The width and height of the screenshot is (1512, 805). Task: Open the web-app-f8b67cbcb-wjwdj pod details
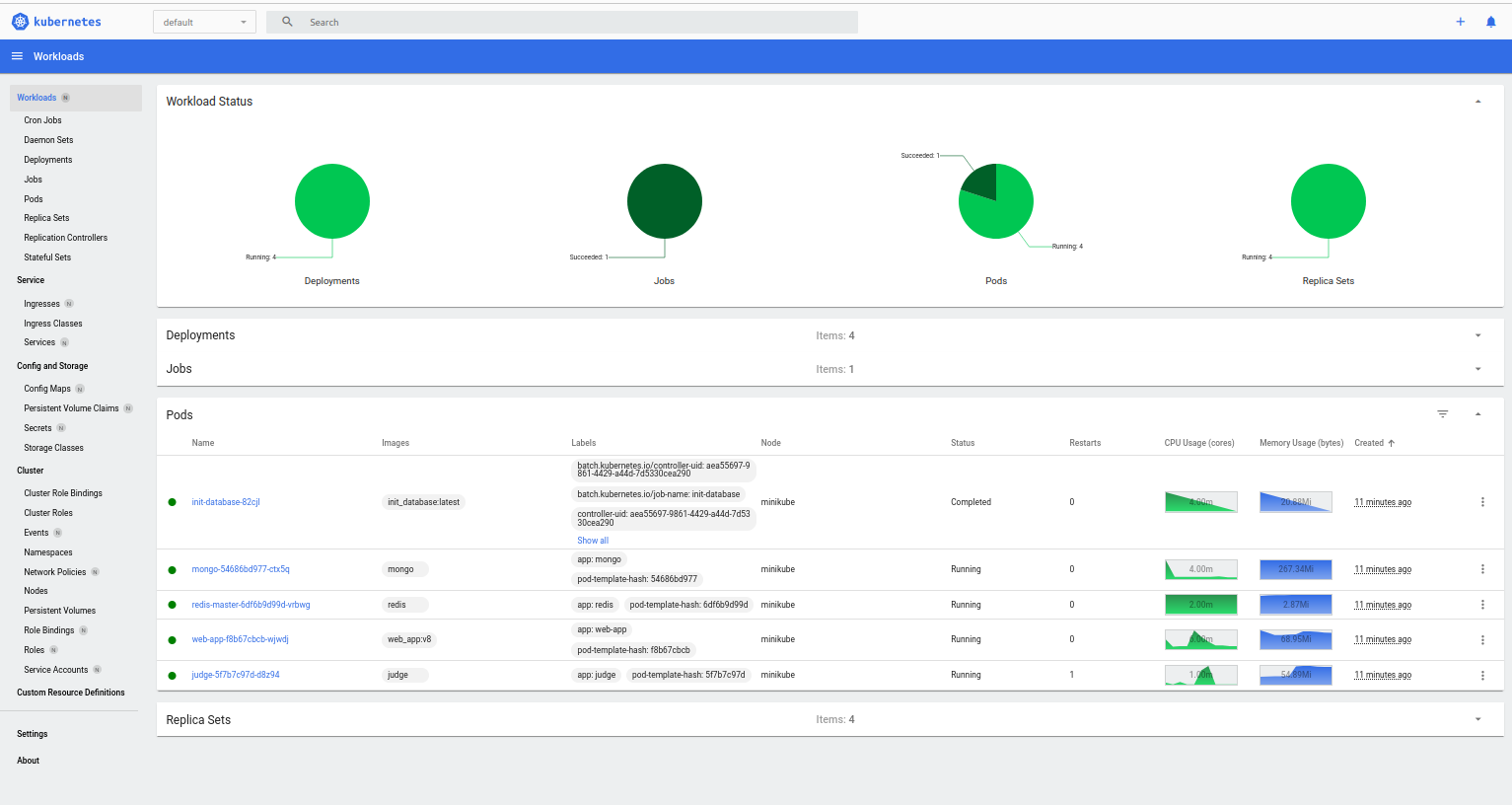pyautogui.click(x=240, y=638)
